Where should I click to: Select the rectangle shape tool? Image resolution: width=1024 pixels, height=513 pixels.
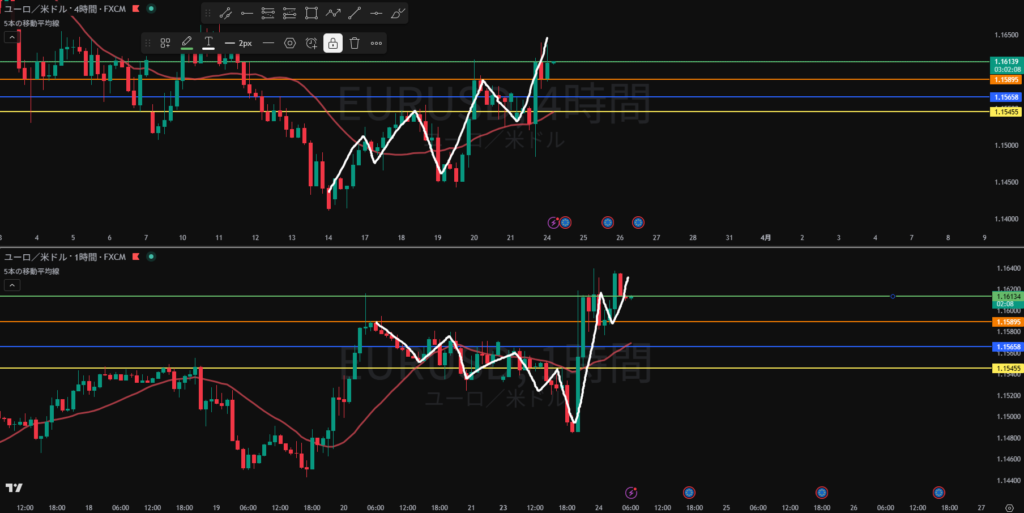point(312,13)
